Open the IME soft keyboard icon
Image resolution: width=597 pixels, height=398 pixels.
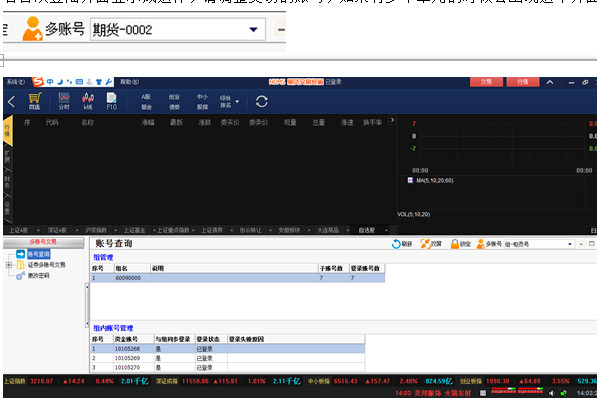[x=79, y=82]
